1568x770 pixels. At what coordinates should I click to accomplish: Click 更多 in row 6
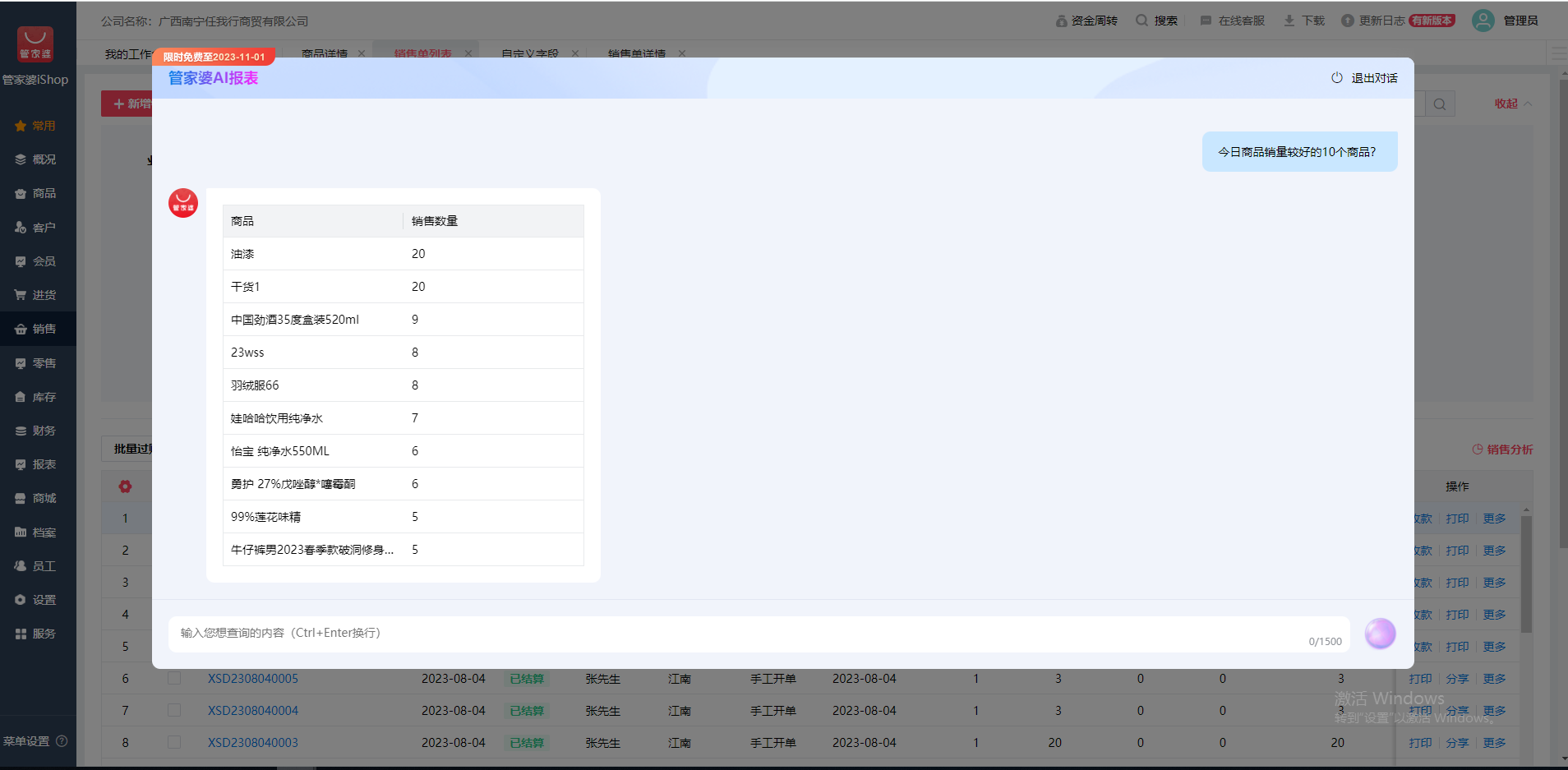tap(1494, 679)
